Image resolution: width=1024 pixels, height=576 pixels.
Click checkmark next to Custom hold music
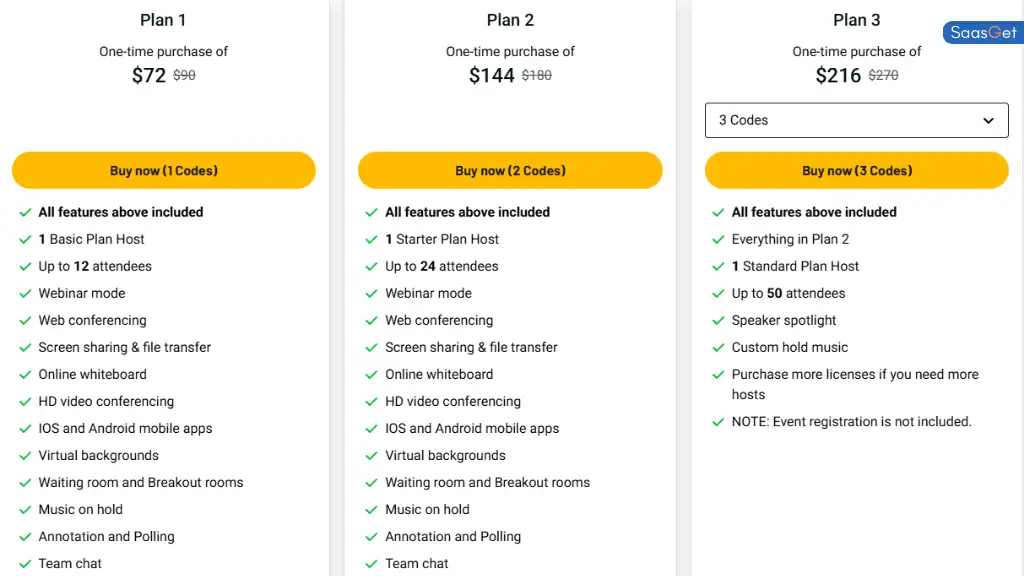click(718, 347)
